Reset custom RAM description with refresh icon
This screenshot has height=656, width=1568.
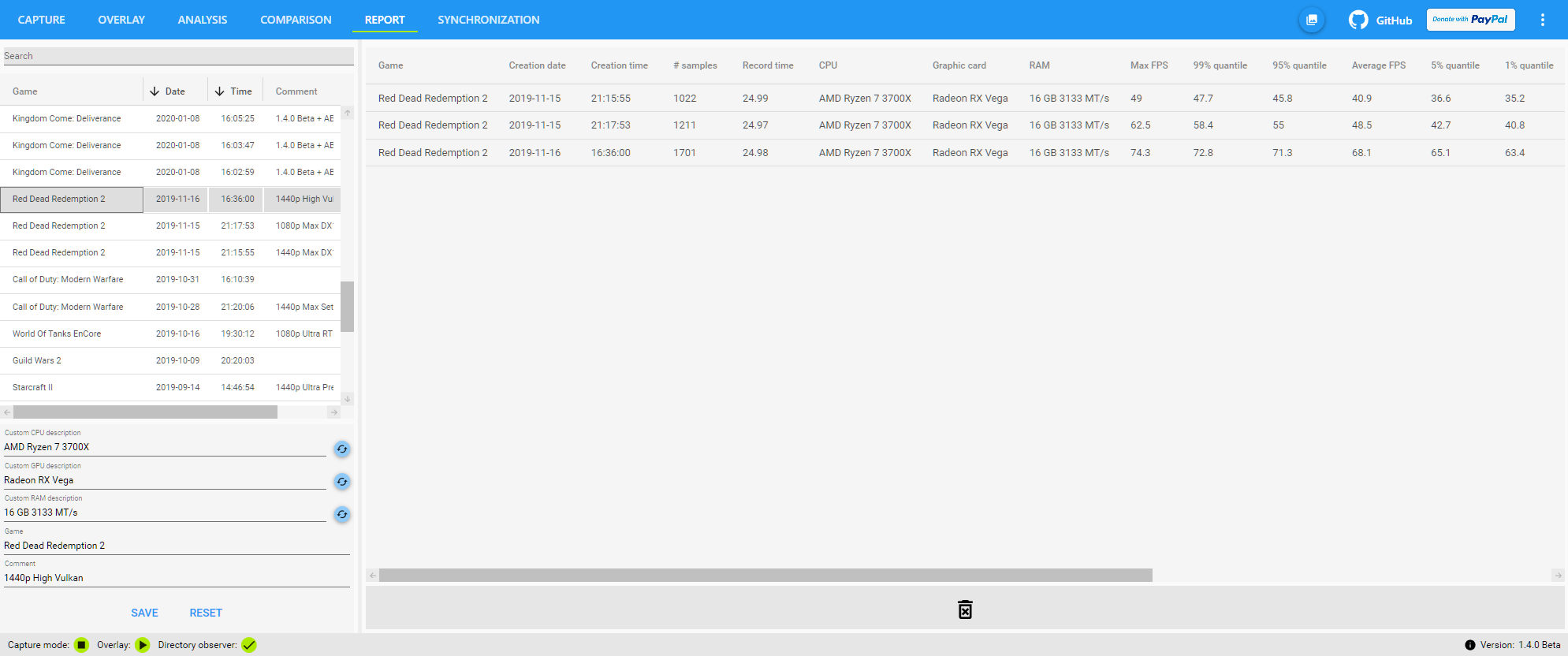342,514
